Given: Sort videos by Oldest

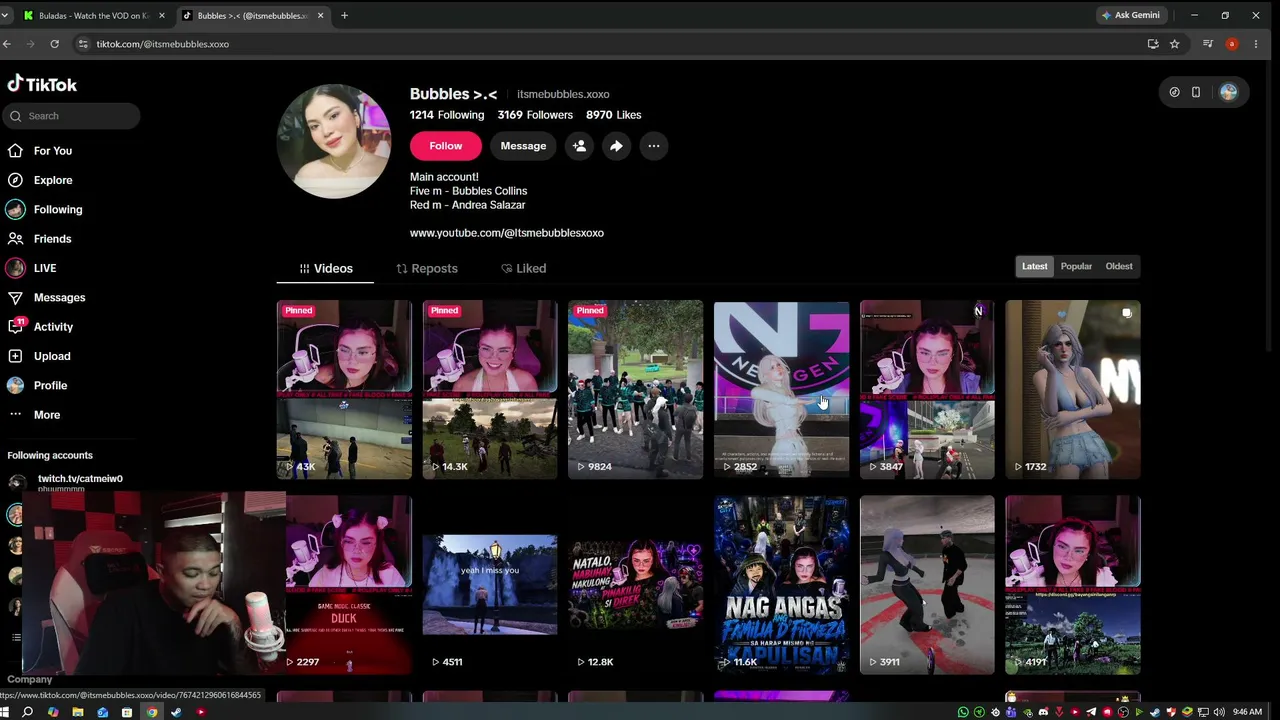Looking at the screenshot, I should (1119, 266).
